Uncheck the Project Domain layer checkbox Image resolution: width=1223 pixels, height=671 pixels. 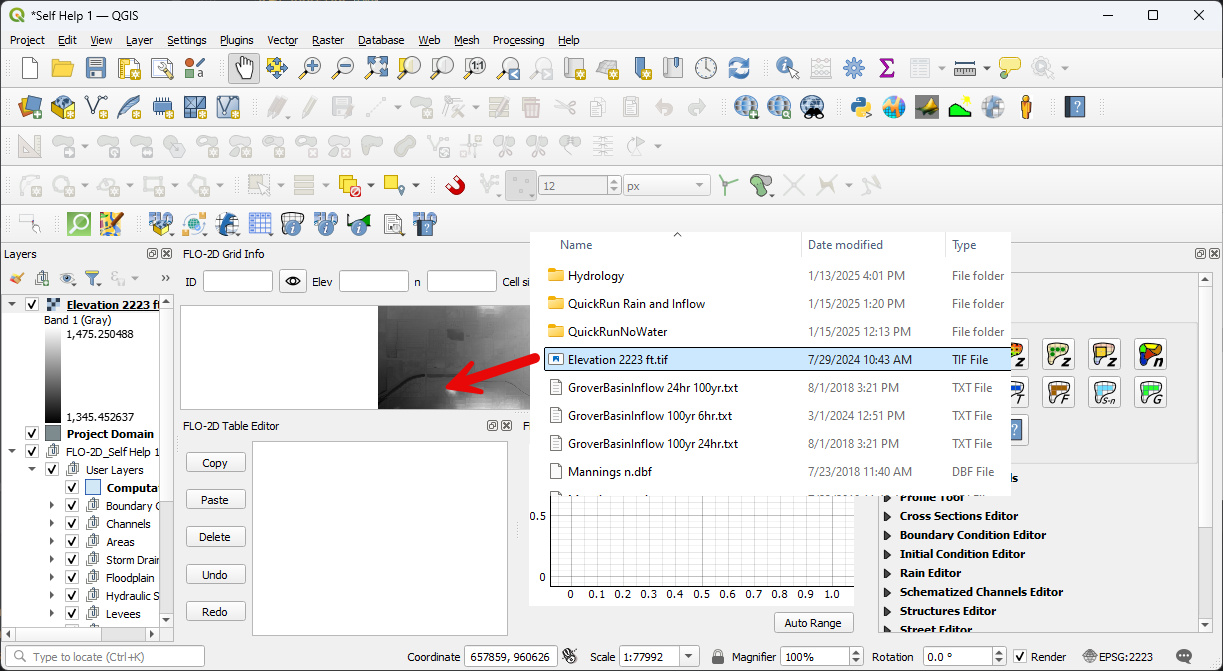(32, 434)
